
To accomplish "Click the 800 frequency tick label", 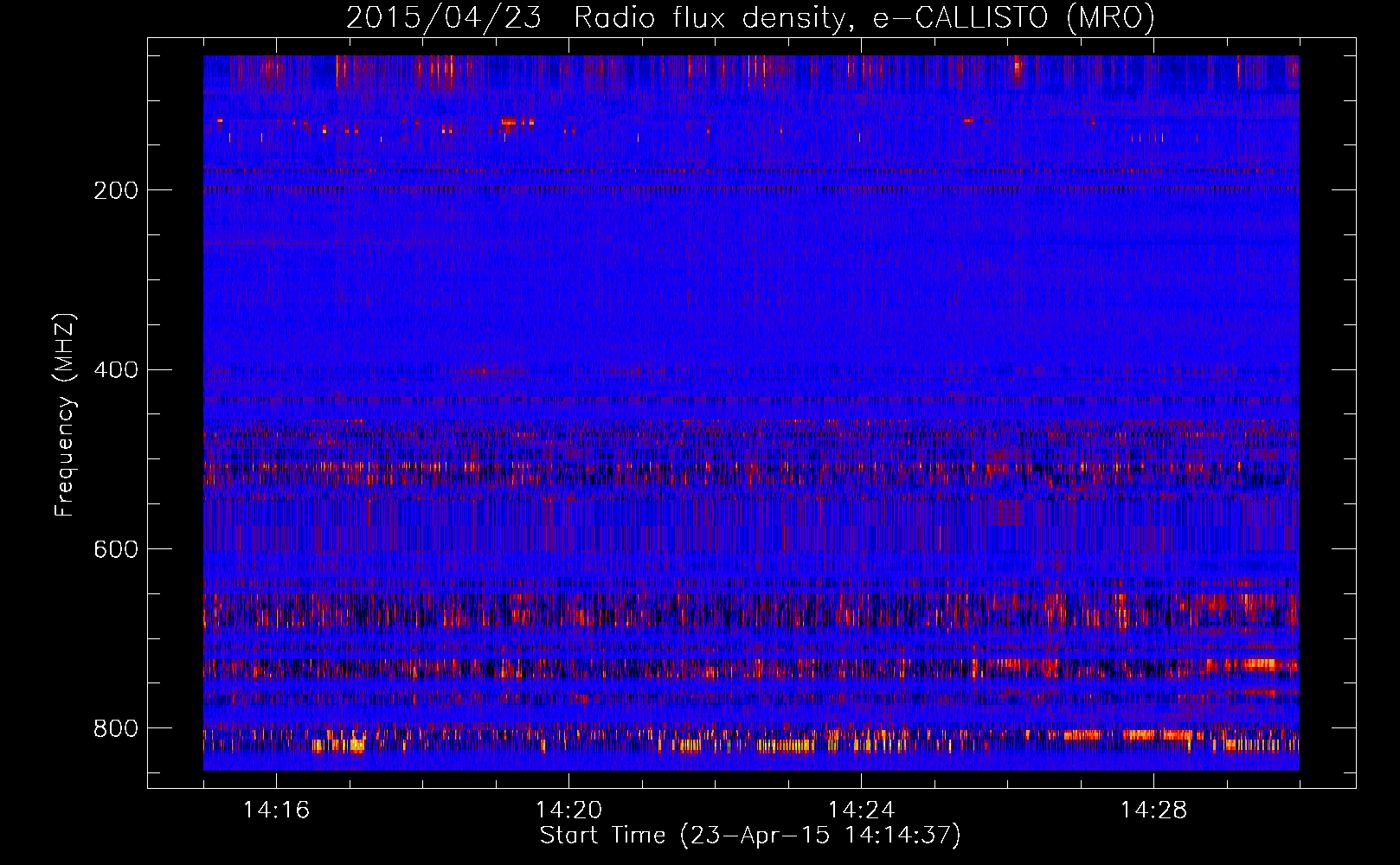I will coord(116,728).
